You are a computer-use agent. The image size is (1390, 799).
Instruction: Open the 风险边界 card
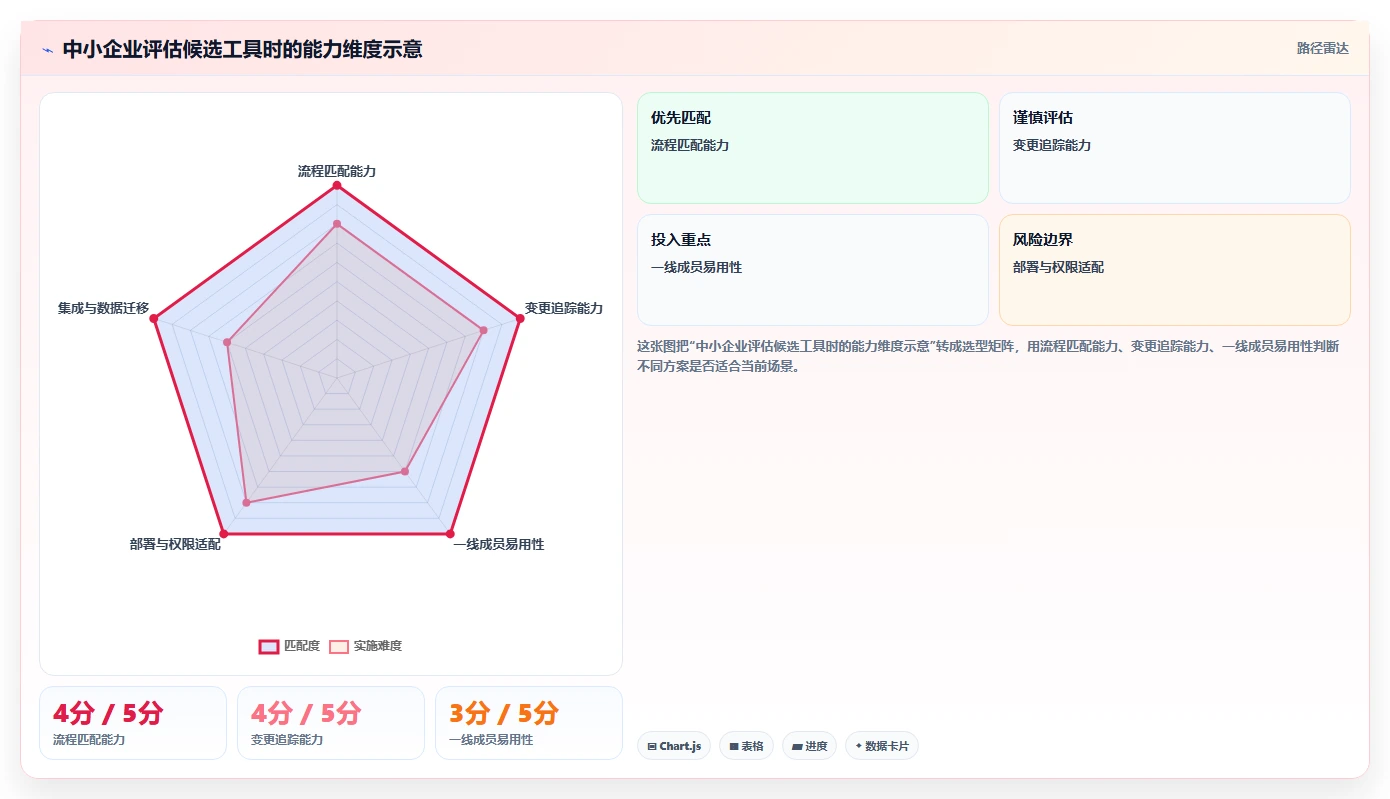[x=1175, y=270]
